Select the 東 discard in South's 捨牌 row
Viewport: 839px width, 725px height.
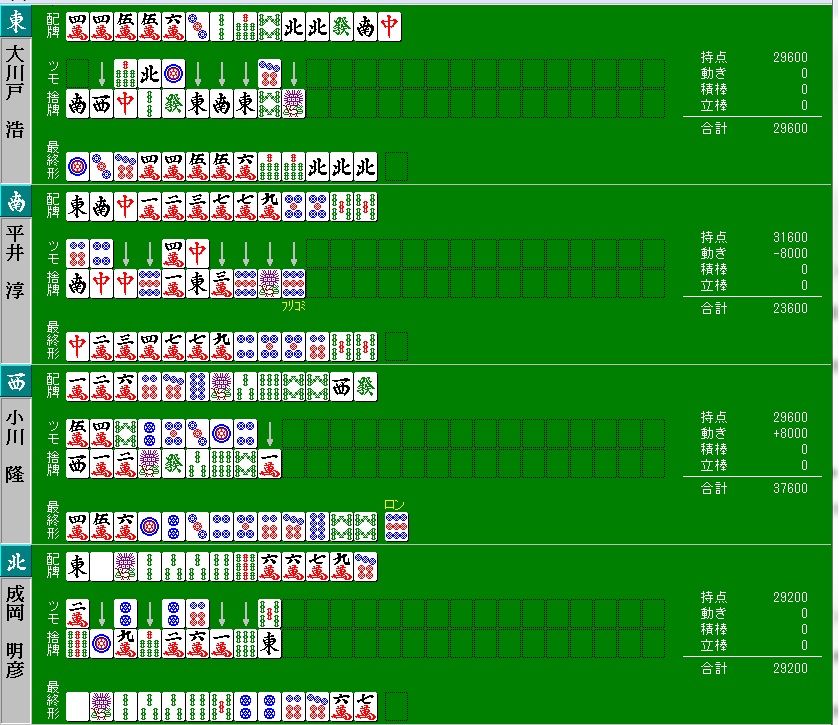pyautogui.click(x=197, y=284)
